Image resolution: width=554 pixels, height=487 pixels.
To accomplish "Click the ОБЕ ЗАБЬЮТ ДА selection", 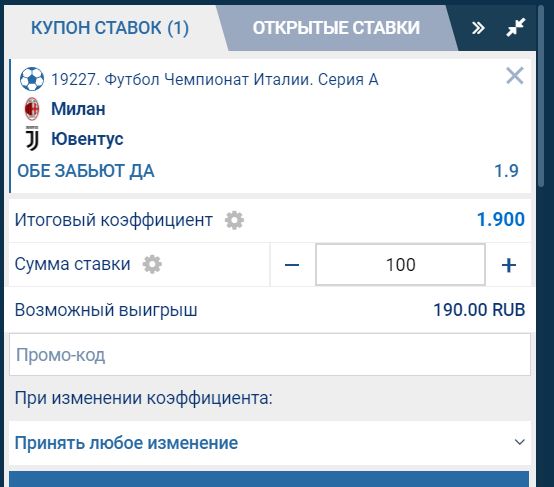I will [x=86, y=171].
